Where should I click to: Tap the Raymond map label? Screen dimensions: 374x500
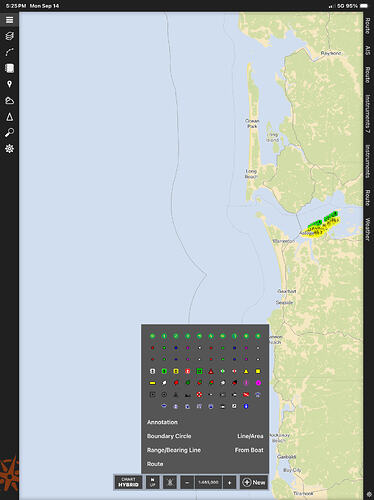click(331, 53)
